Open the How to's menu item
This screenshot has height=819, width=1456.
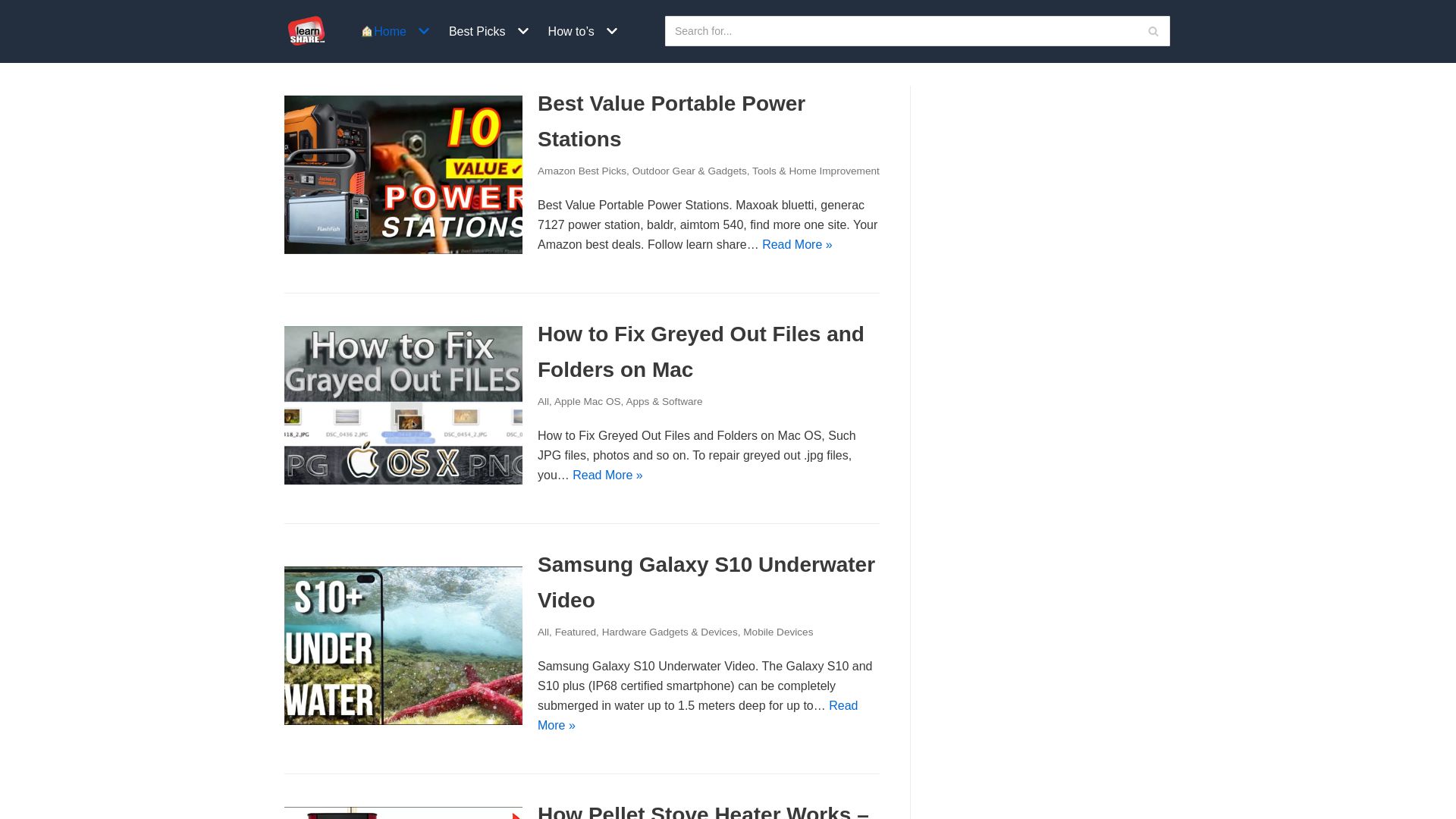click(570, 31)
